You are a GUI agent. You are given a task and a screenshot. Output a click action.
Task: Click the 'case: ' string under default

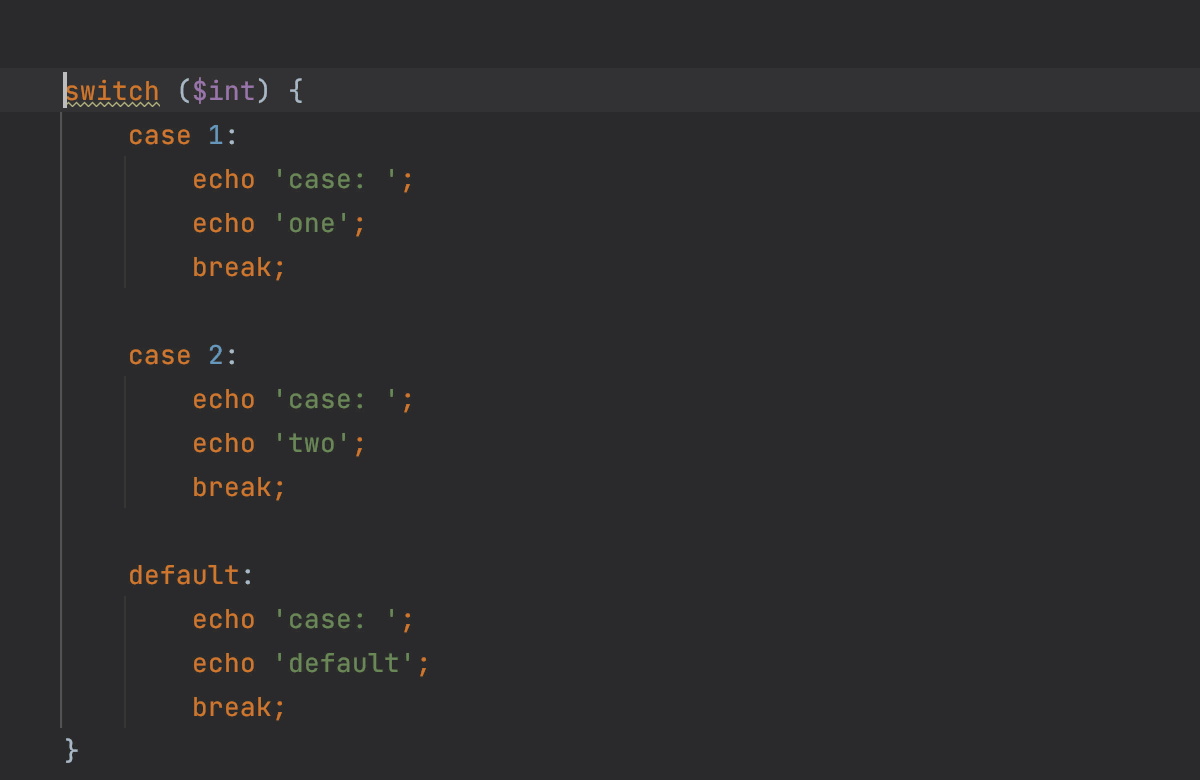336,620
